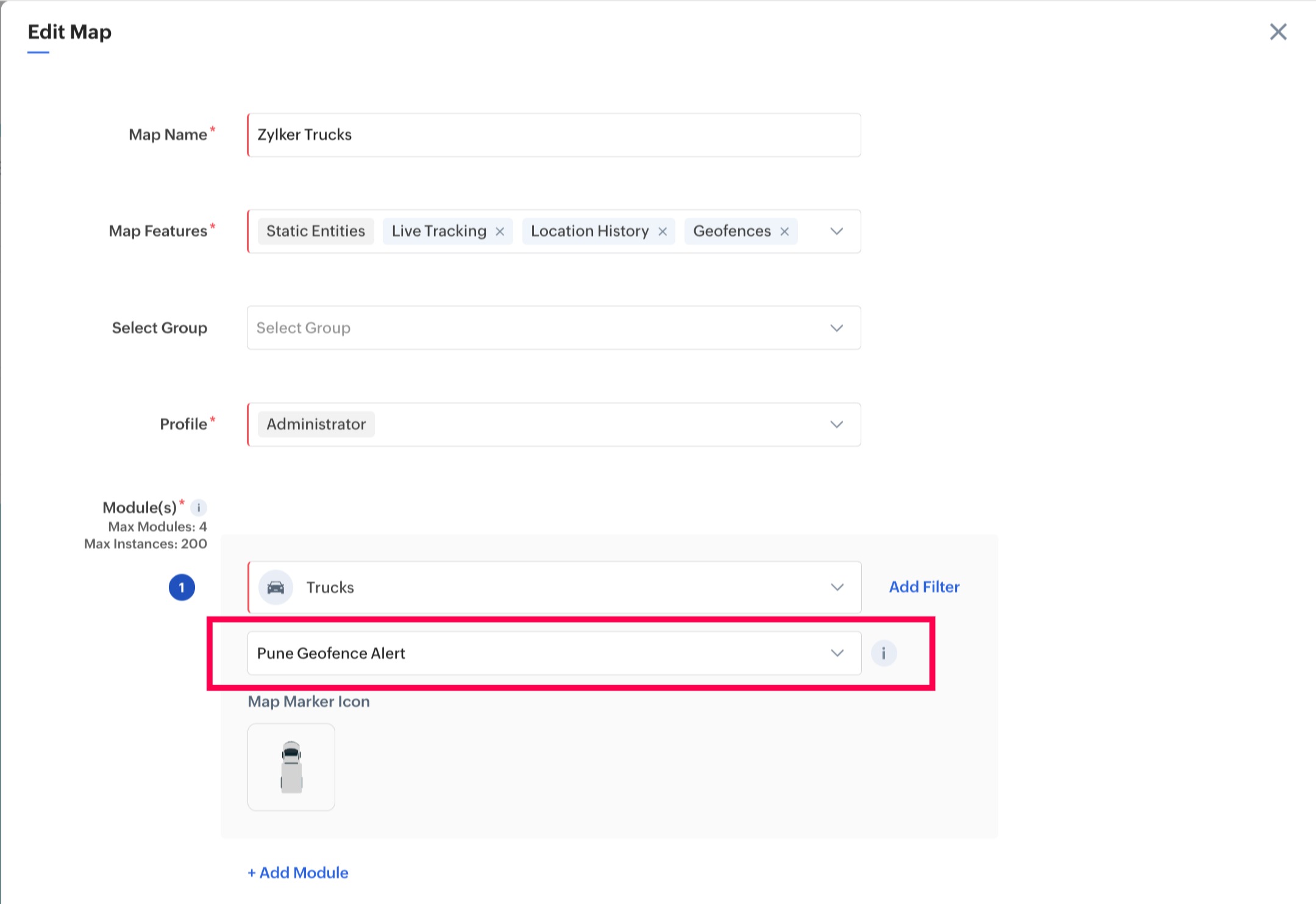Remove the Geofences feature tag
1316x904 pixels.
784,232
